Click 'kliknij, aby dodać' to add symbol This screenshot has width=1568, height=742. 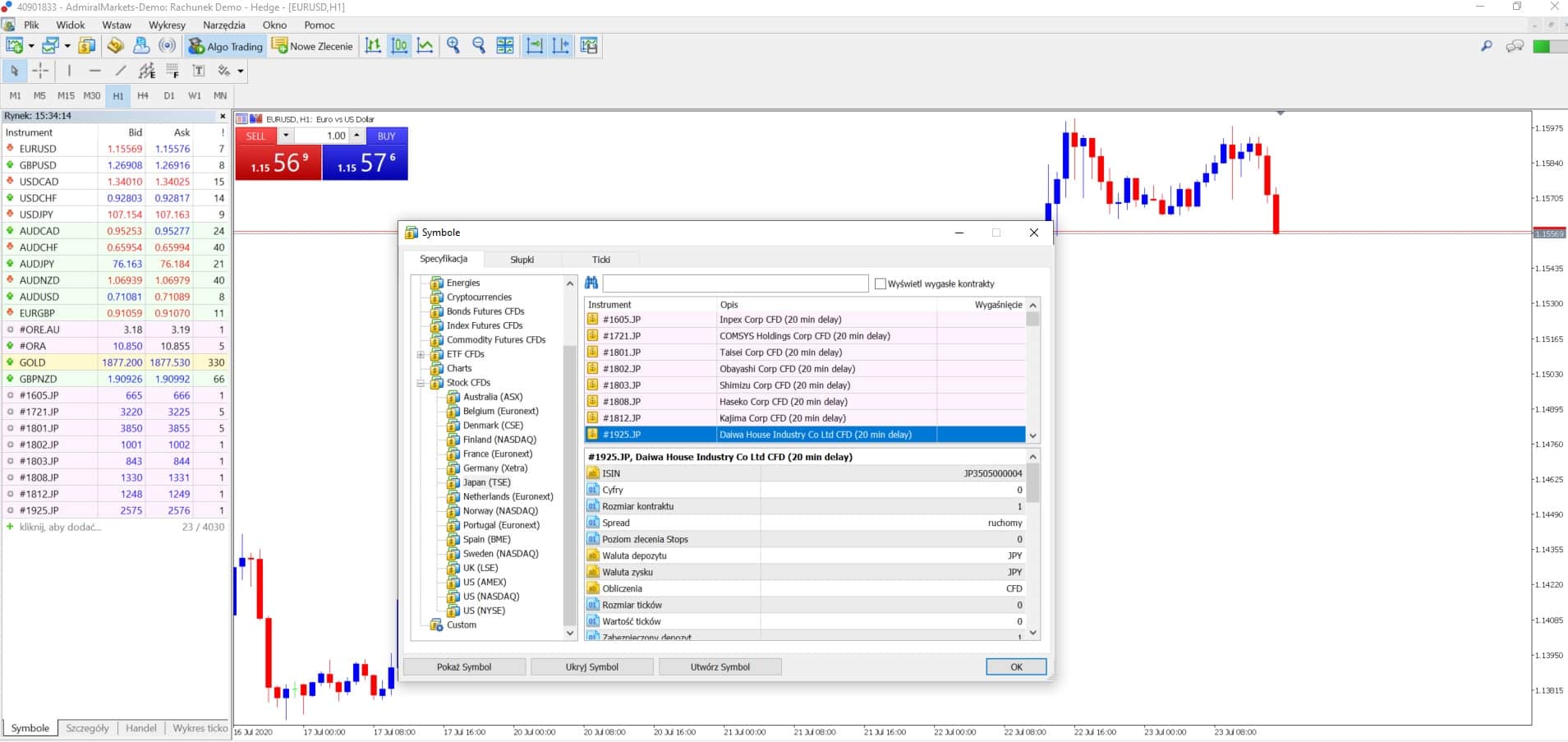[x=60, y=527]
